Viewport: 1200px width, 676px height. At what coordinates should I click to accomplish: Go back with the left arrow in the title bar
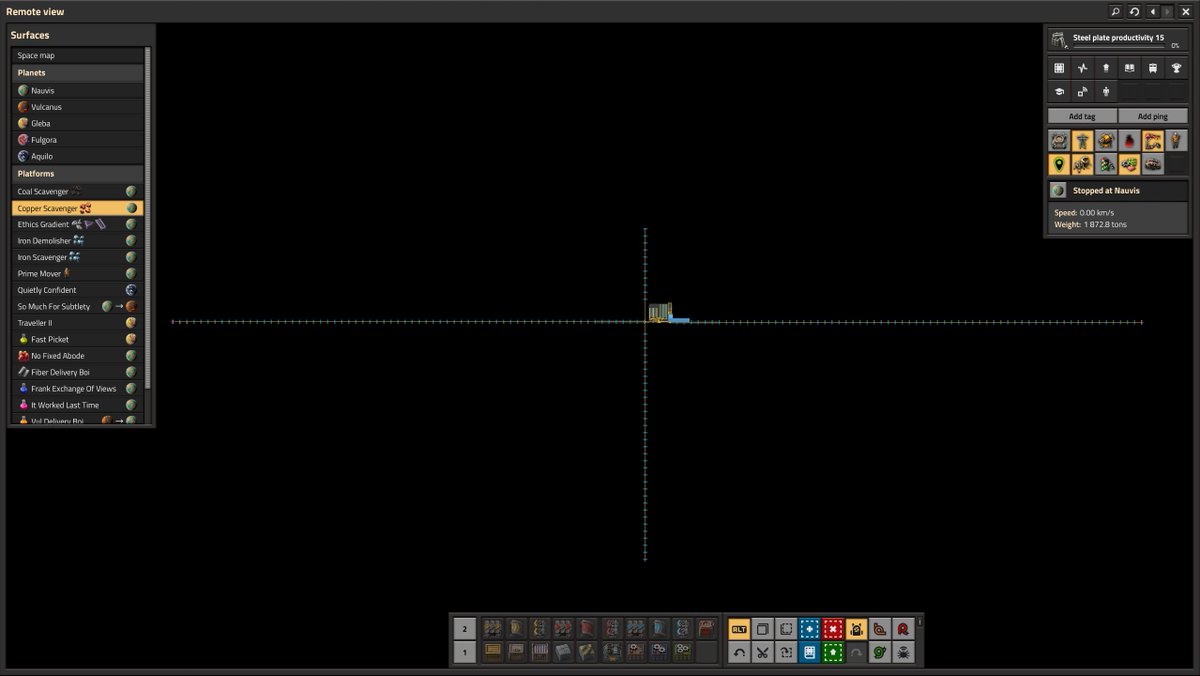[1152, 11]
